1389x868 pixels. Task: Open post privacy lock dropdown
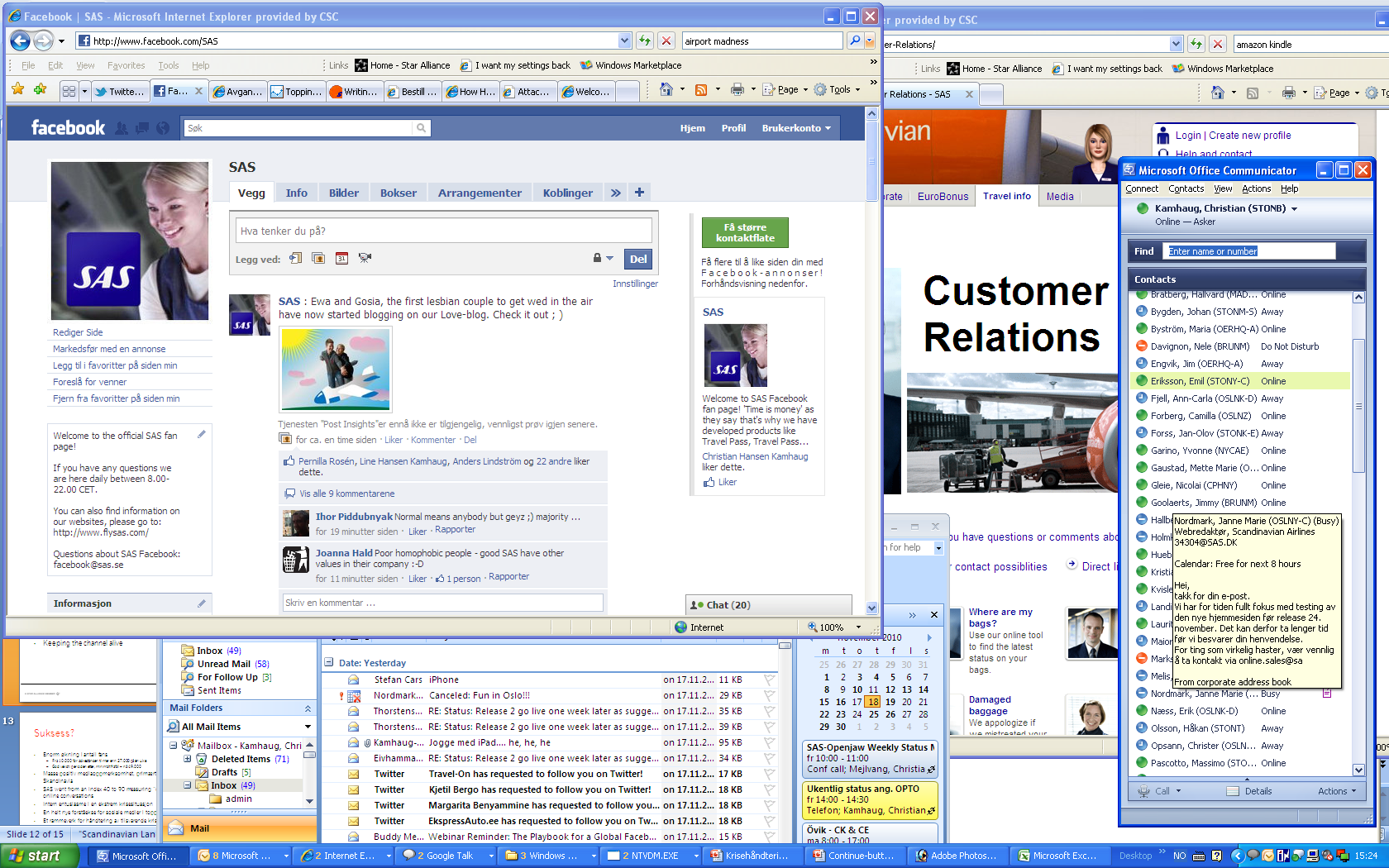(x=603, y=258)
